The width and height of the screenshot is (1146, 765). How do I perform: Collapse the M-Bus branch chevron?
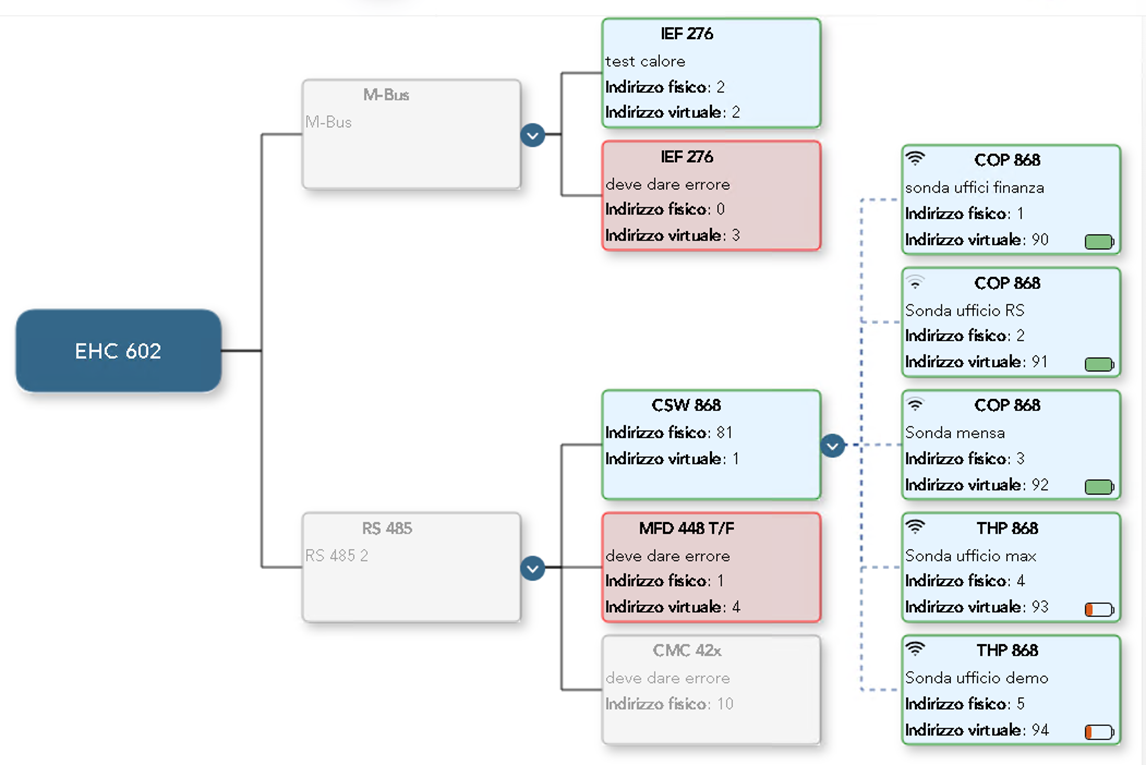click(x=533, y=134)
